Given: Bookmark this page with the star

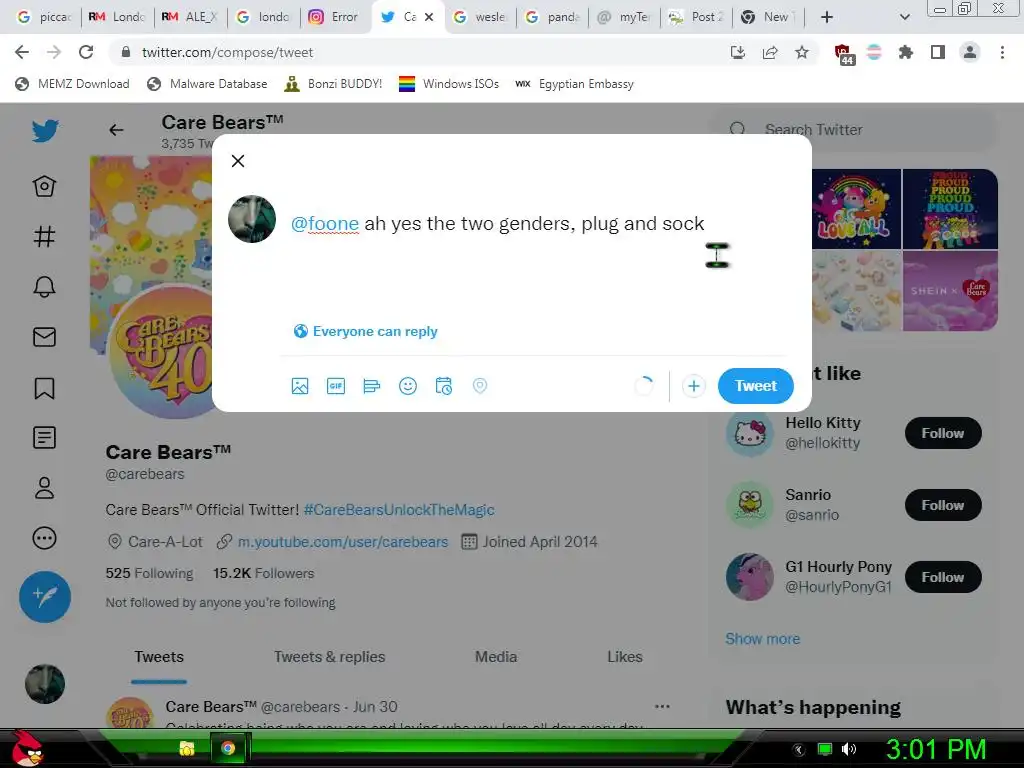Looking at the screenshot, I should point(802,52).
